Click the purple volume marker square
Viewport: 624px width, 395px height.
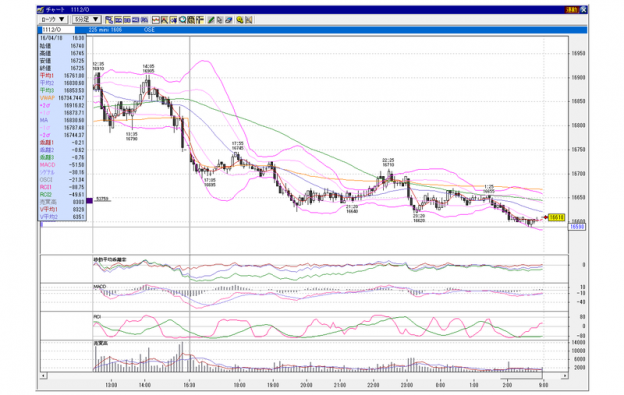pos(90,200)
